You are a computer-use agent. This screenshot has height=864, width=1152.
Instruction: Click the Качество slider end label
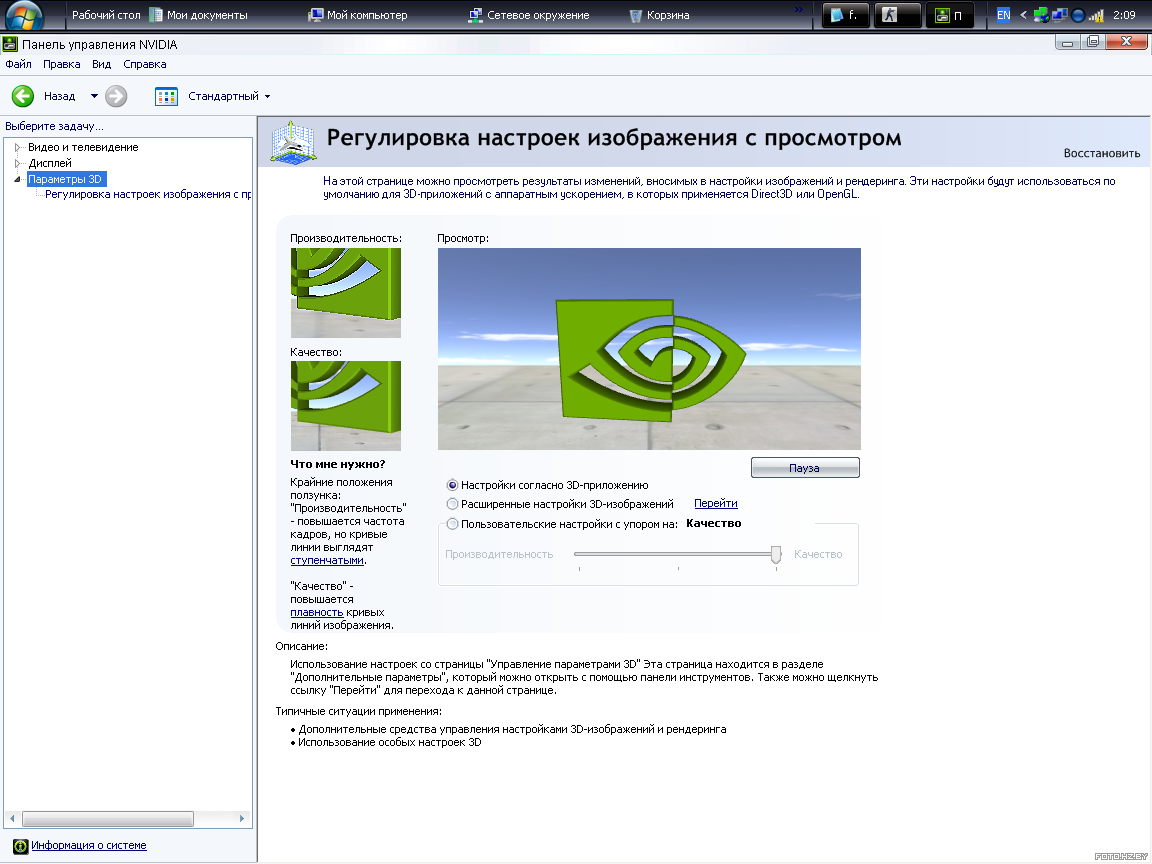pos(818,554)
